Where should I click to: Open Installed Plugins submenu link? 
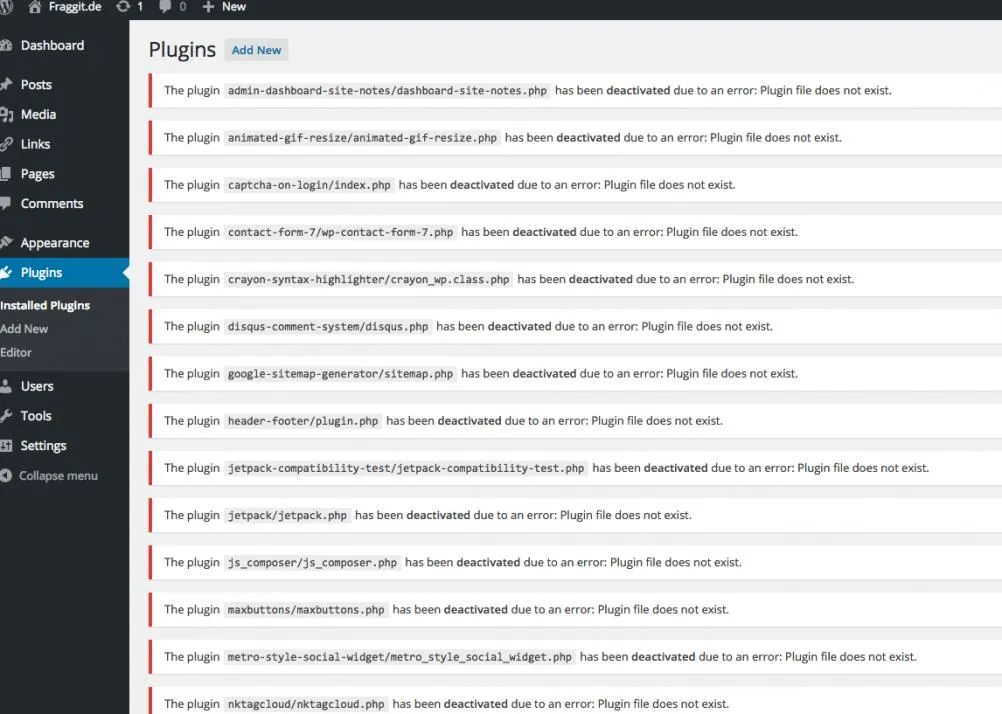(45, 306)
